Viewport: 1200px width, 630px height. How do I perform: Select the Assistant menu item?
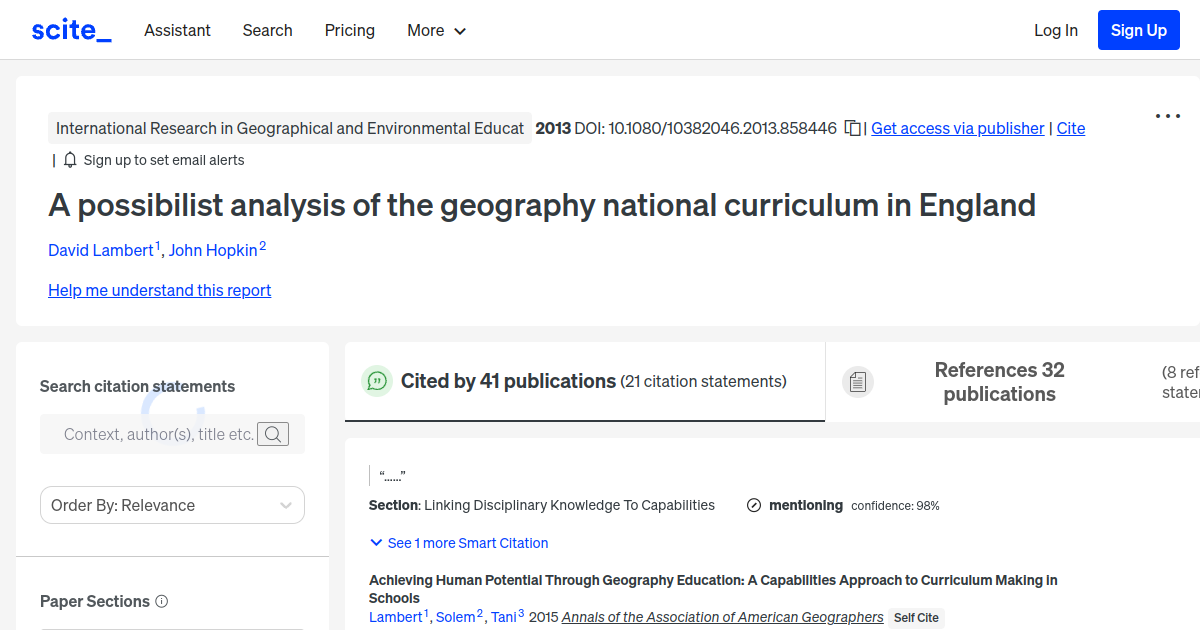point(177,31)
